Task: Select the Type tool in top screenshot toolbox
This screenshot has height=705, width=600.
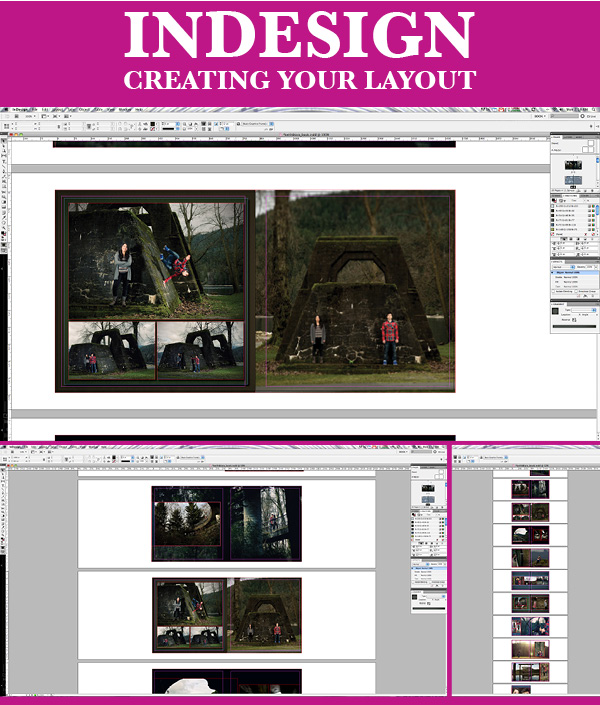Action: pos(3,161)
